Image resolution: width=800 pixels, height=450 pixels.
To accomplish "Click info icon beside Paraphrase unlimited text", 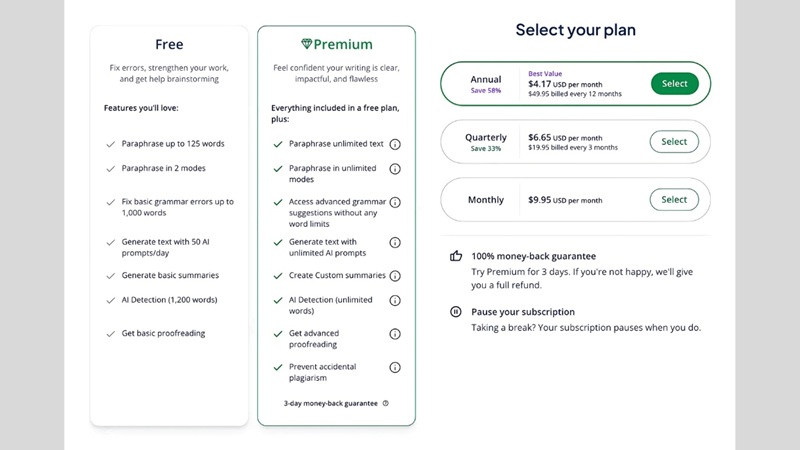I will click(395, 144).
